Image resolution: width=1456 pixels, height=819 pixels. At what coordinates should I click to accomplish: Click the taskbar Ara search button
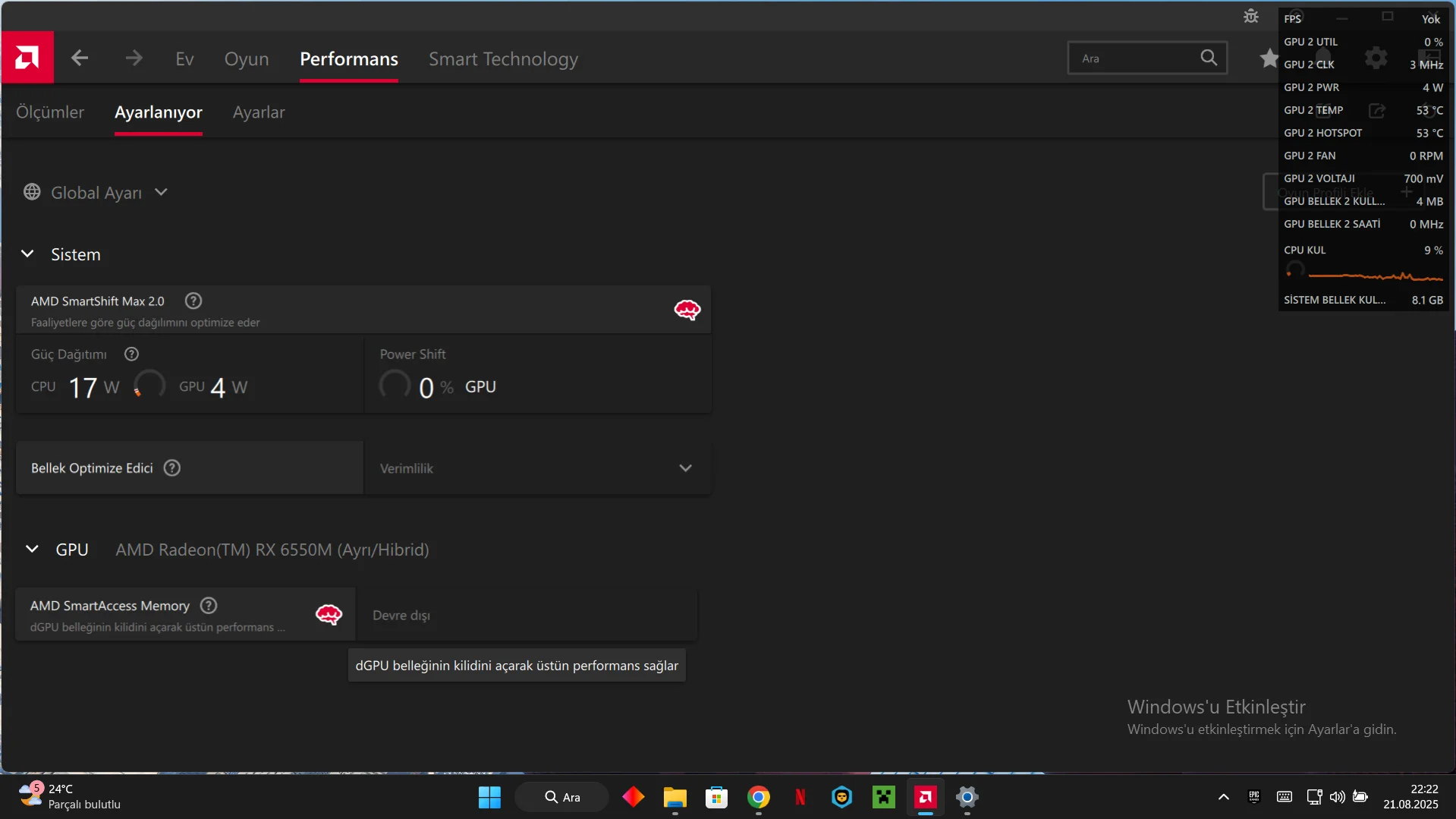[x=561, y=797]
